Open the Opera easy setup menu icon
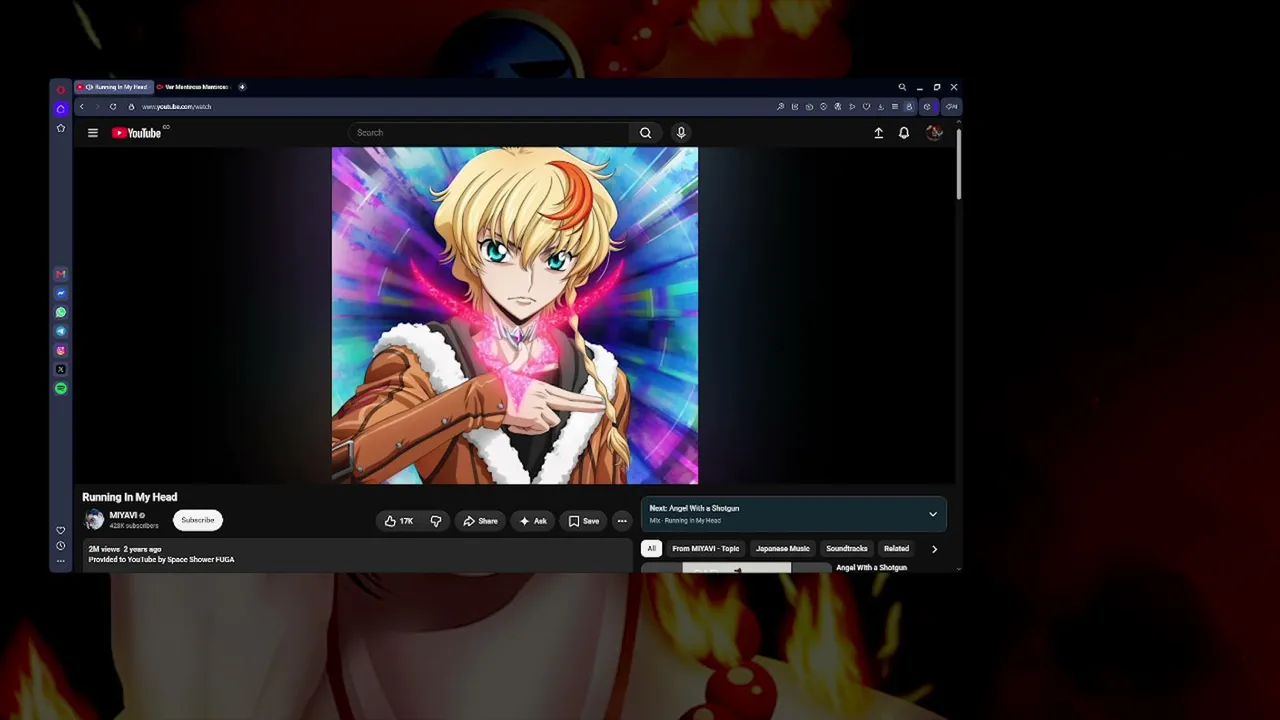Screen dimensions: 1280x720 (895, 107)
